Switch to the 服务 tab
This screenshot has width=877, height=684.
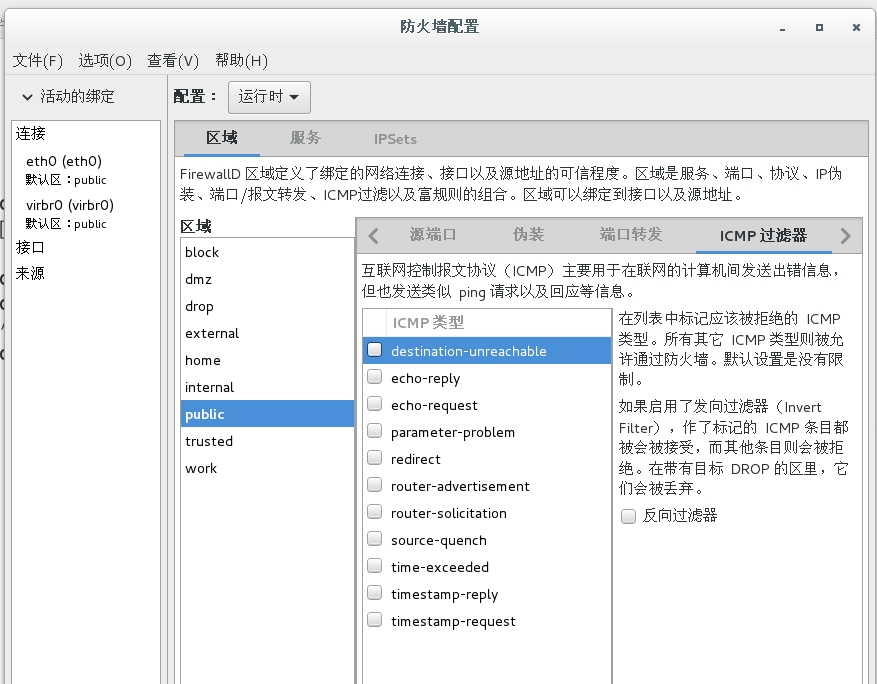click(305, 138)
